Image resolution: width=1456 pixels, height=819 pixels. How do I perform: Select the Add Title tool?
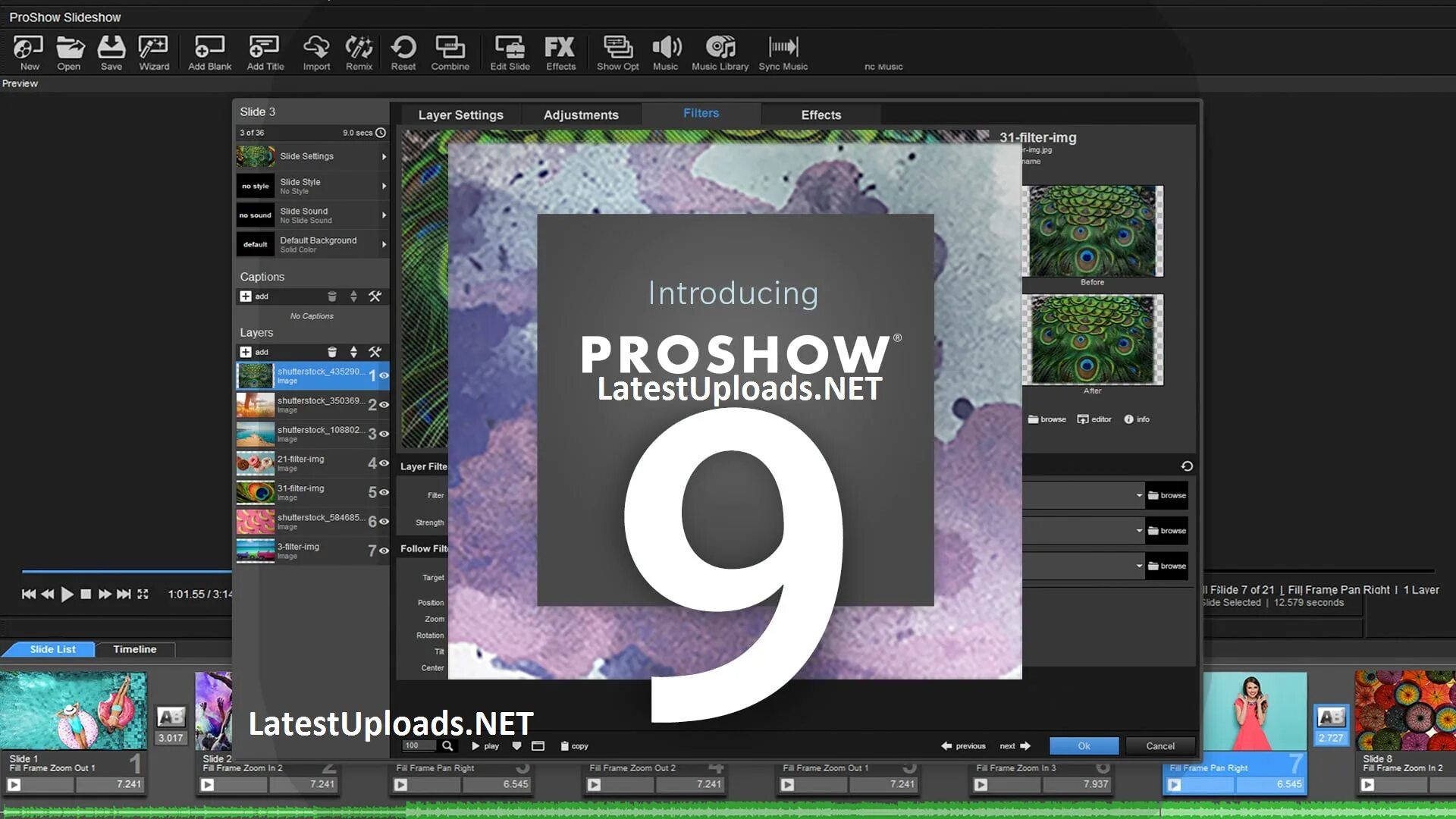[x=265, y=52]
